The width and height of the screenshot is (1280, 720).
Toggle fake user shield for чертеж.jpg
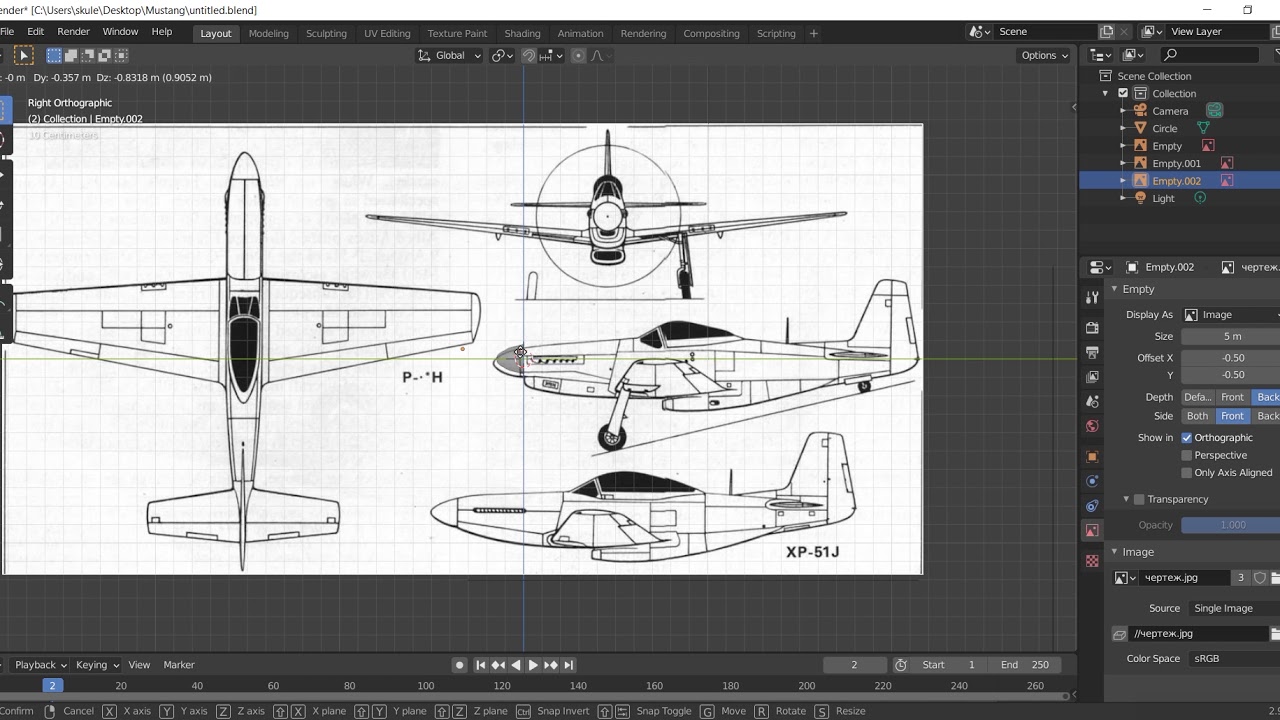click(x=1260, y=577)
